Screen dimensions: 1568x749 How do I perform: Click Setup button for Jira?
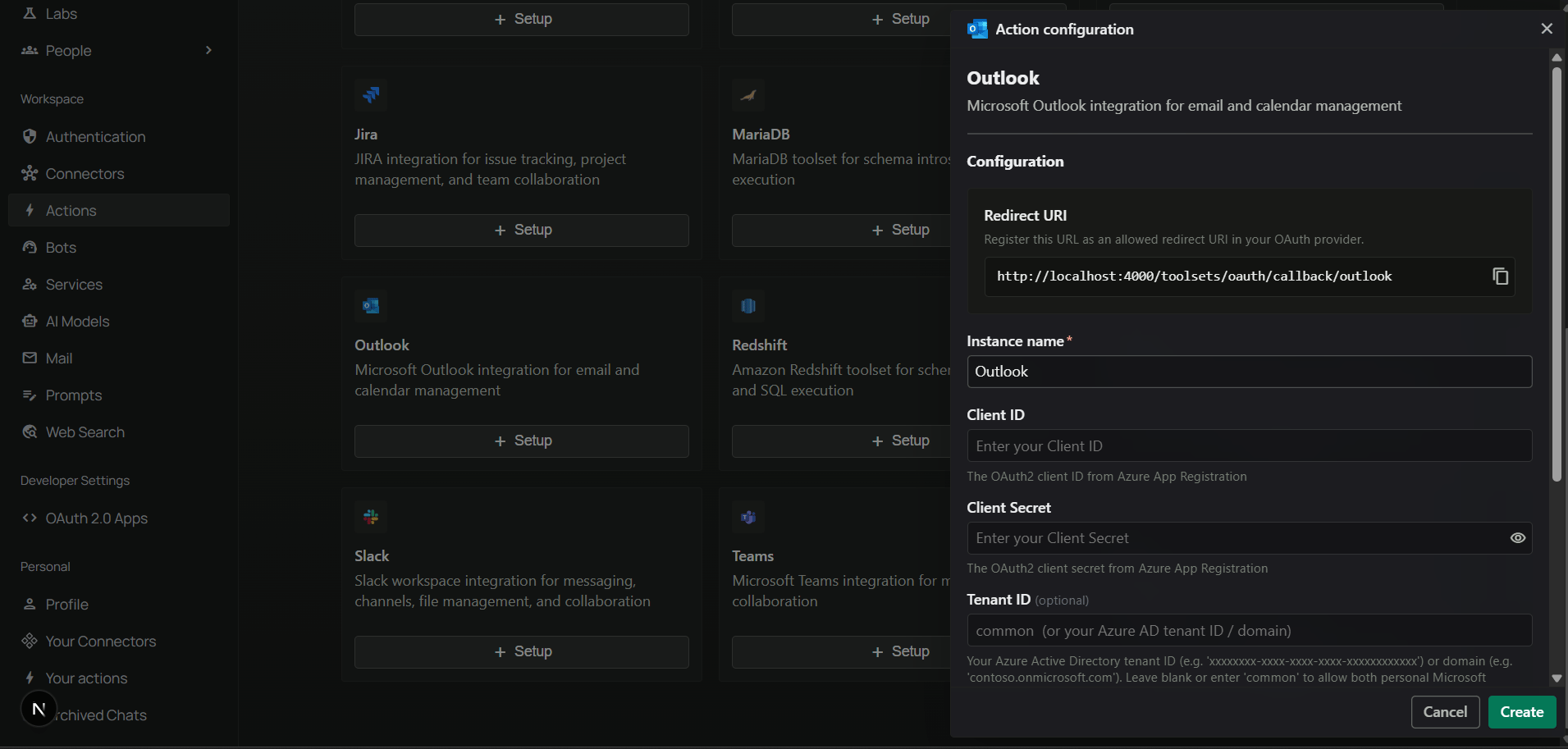pos(522,230)
